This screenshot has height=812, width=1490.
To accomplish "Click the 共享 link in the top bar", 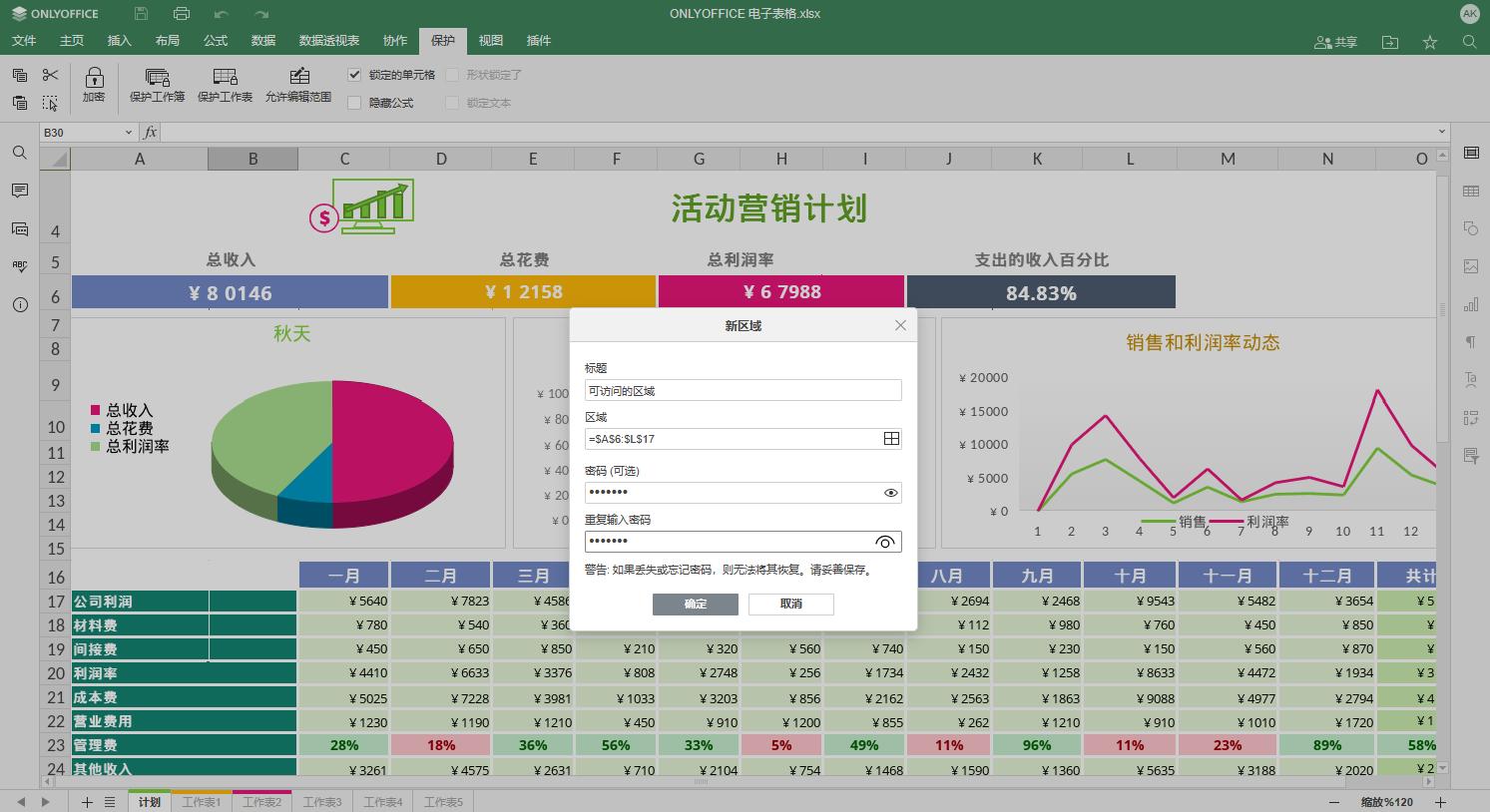I will [x=1335, y=42].
